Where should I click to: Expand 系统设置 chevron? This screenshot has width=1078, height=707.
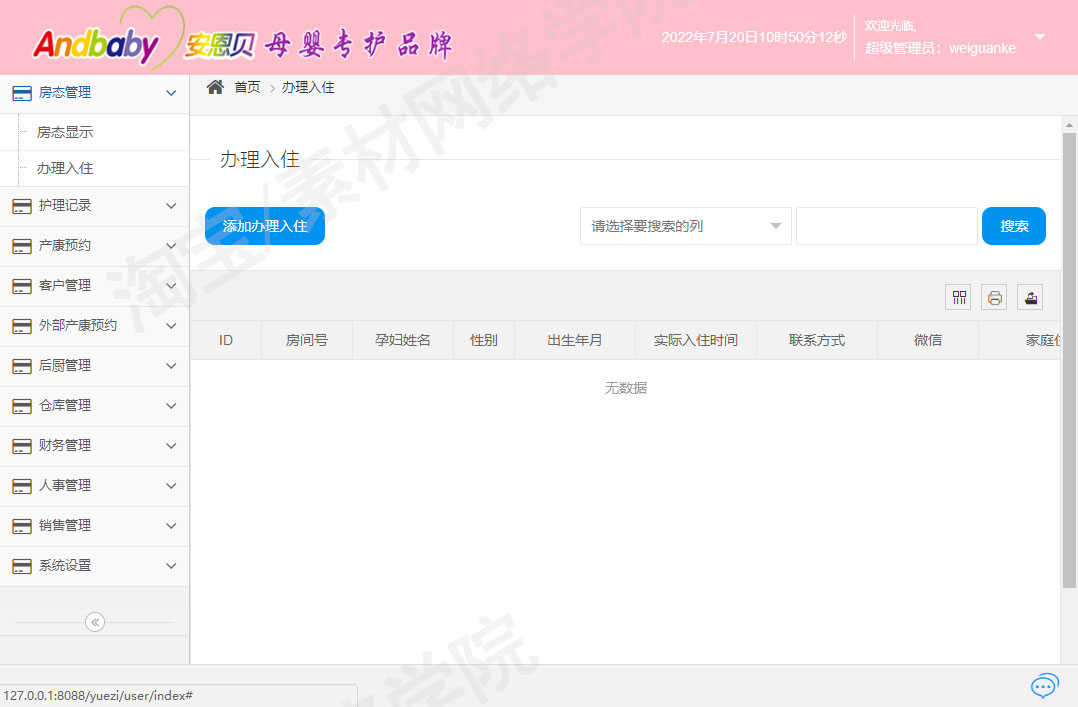click(171, 566)
